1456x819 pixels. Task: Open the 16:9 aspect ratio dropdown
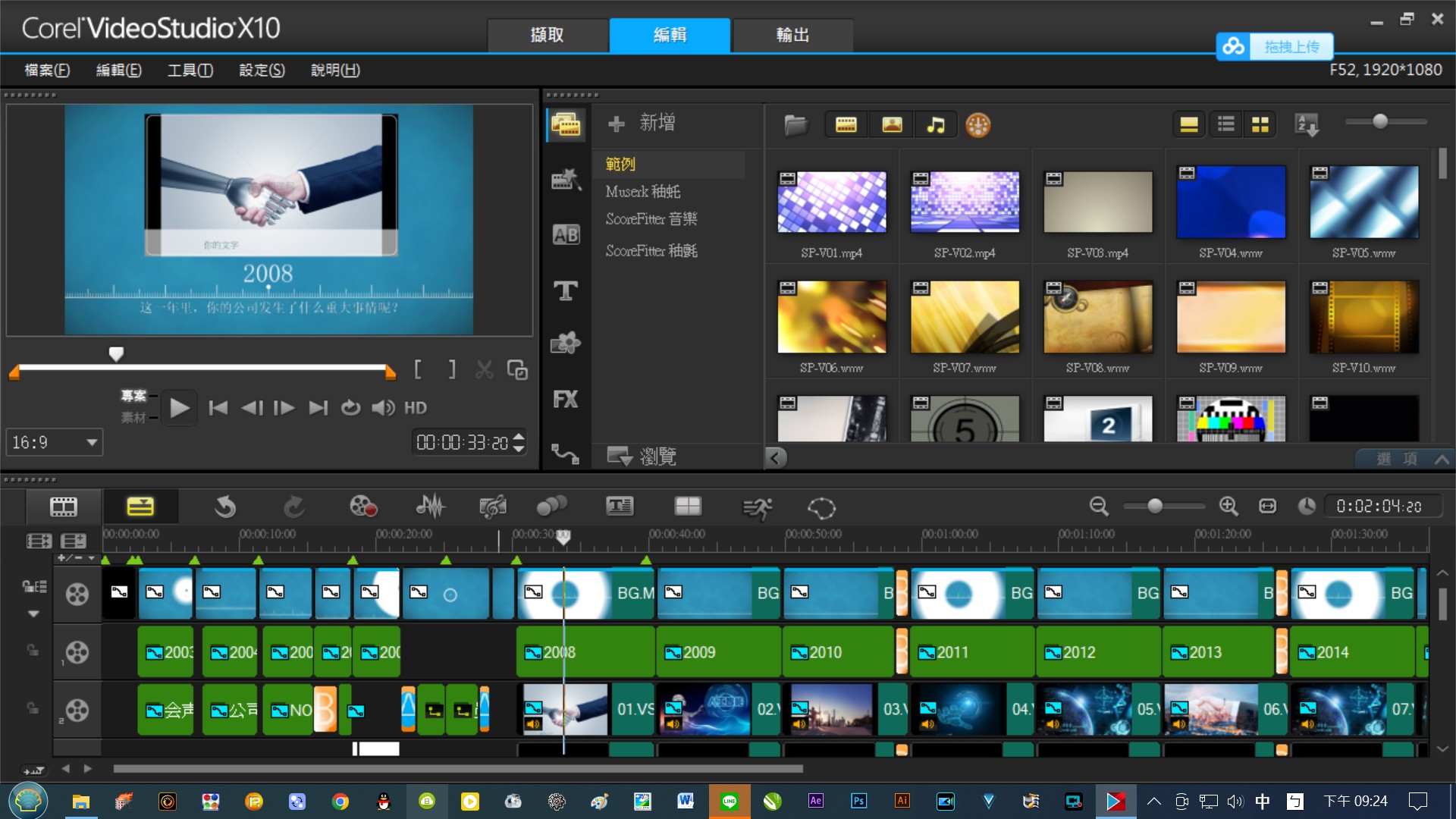(x=55, y=442)
